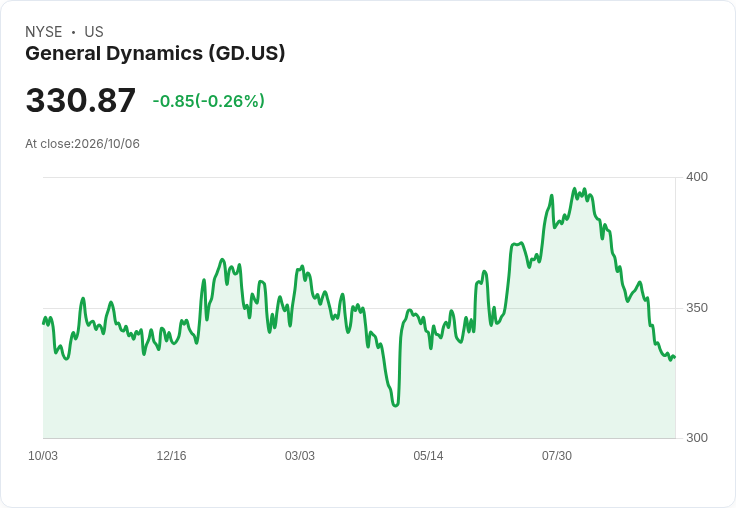Click the first data point of the chart line

point(44,323)
